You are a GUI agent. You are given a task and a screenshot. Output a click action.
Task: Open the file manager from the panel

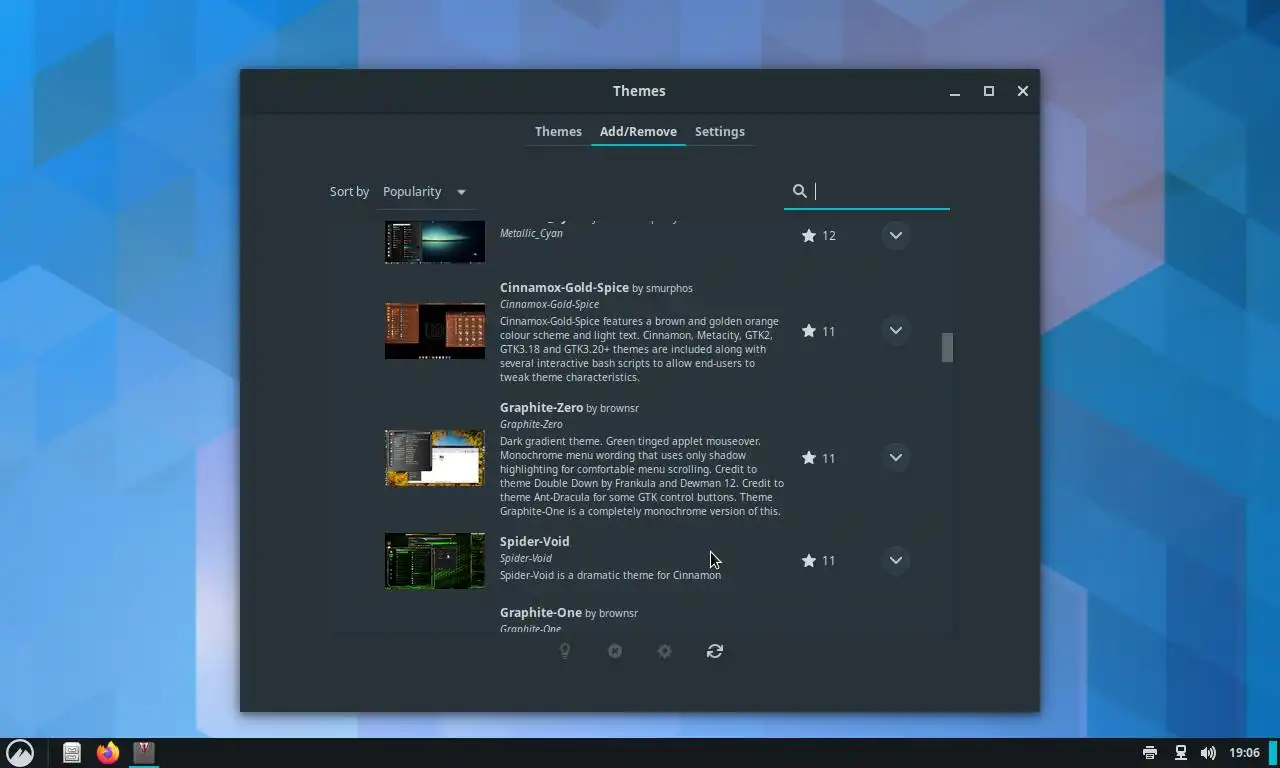[72, 753]
